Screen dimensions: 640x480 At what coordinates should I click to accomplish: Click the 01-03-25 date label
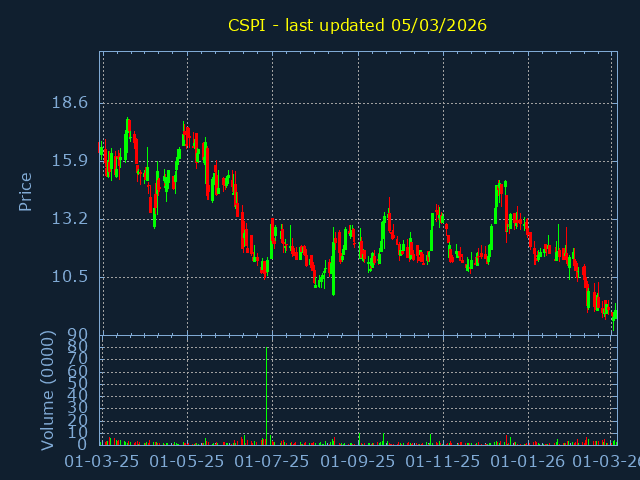(x=102, y=462)
